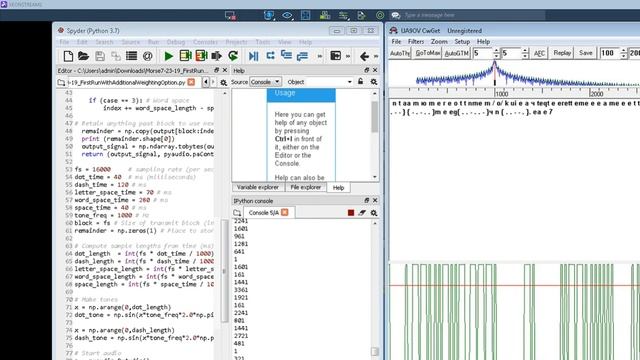The width and height of the screenshot is (640, 360).
Task: Click the message input field in the top bar
Action: click(x=474, y=16)
